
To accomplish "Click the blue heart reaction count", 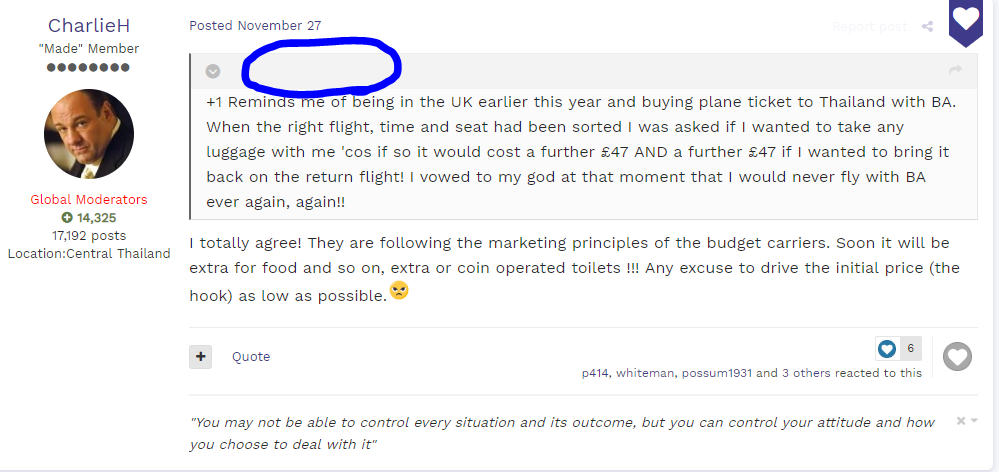I will coord(898,348).
